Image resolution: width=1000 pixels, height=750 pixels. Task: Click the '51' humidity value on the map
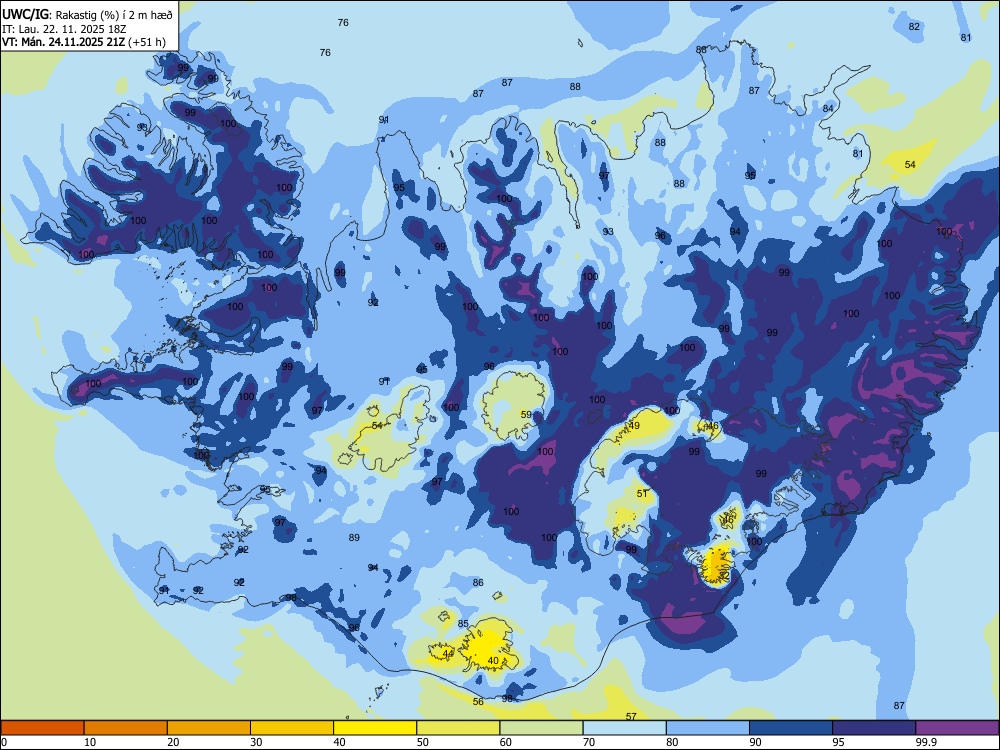click(642, 493)
